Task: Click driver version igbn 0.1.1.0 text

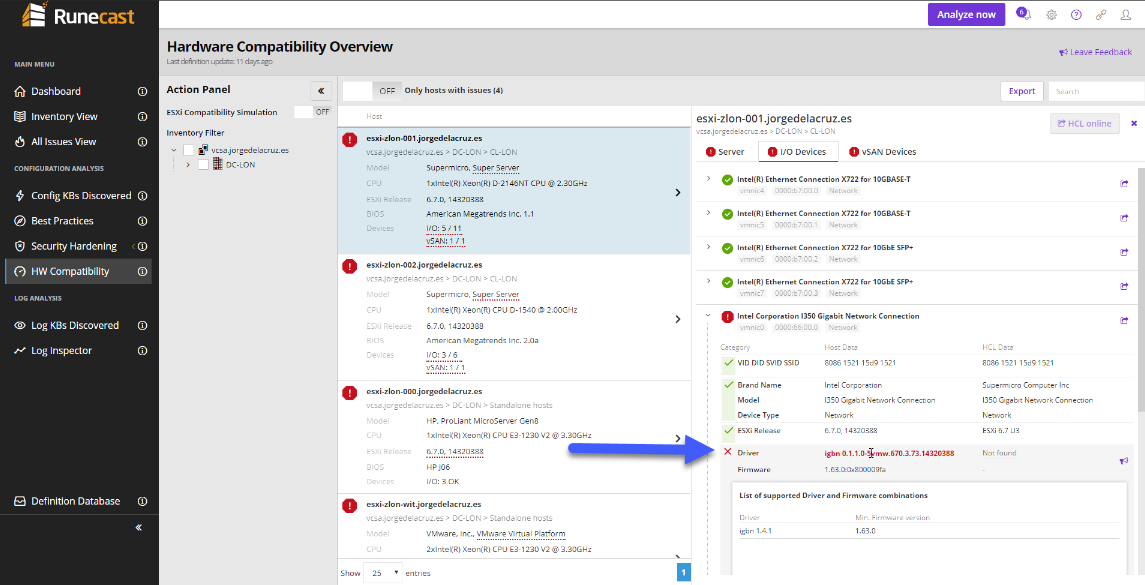Action: coord(889,454)
